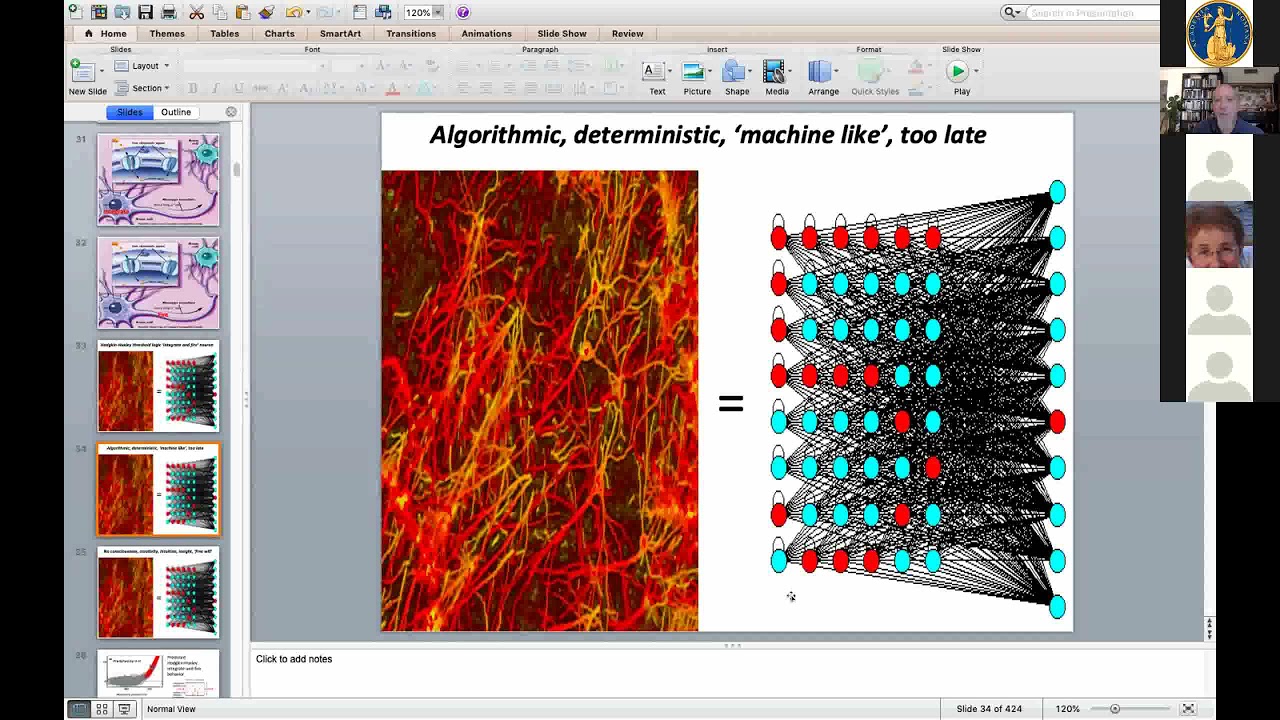Click the Shape insert icon

click(x=734, y=71)
